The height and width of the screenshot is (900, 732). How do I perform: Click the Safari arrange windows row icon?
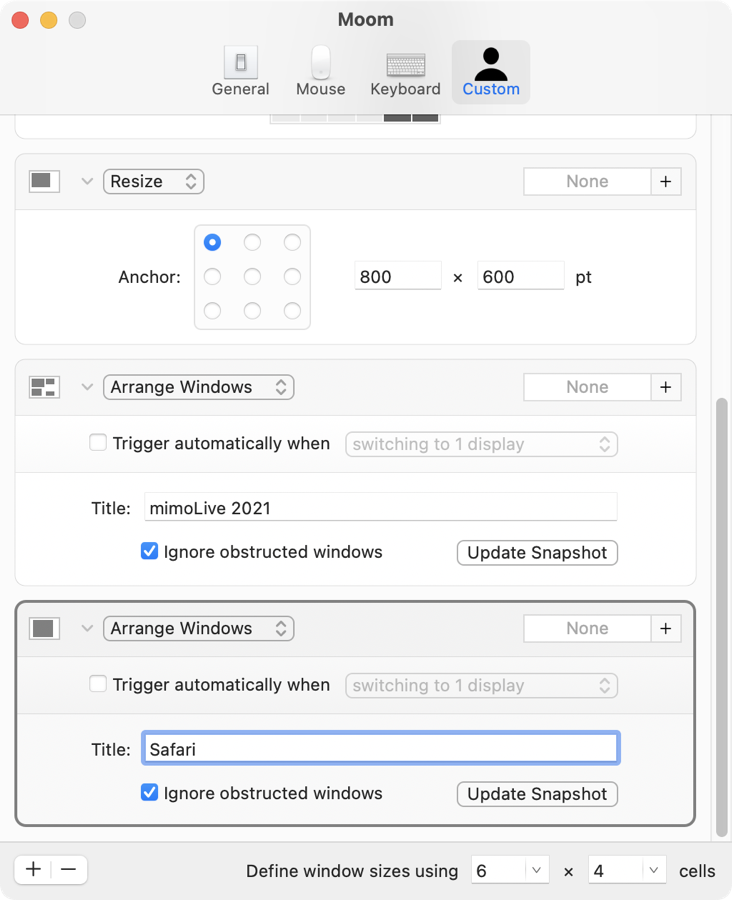(44, 628)
